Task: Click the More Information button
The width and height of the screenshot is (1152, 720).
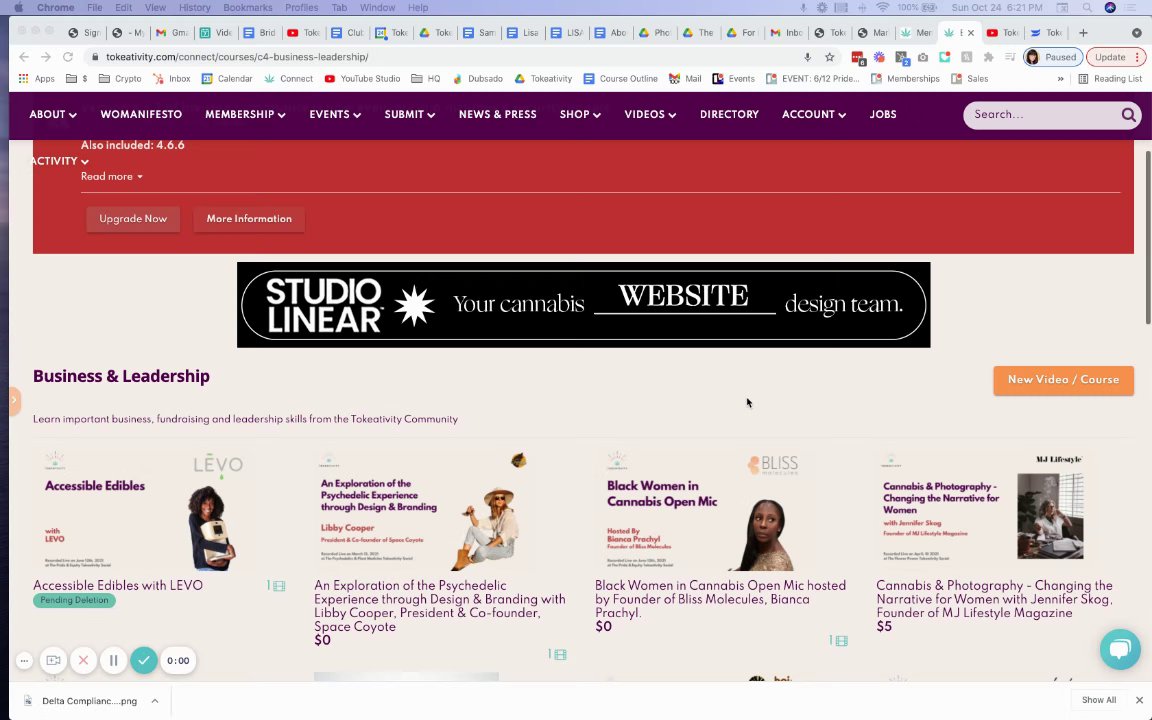Action: [x=249, y=219]
